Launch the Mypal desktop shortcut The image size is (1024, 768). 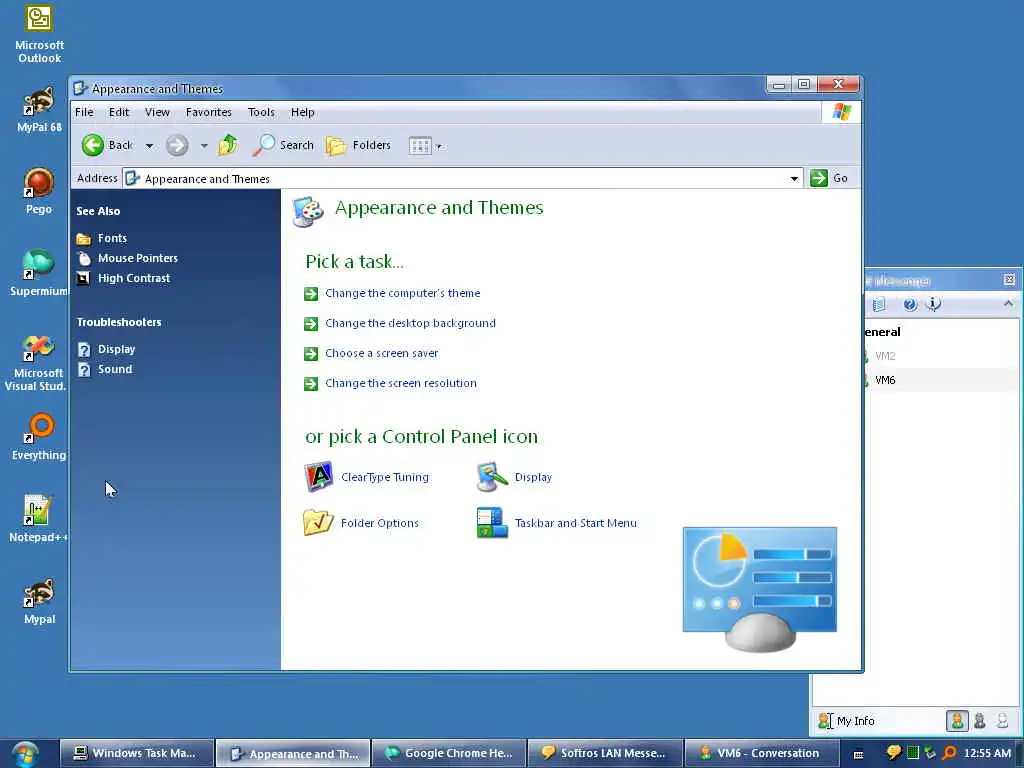coord(39,601)
